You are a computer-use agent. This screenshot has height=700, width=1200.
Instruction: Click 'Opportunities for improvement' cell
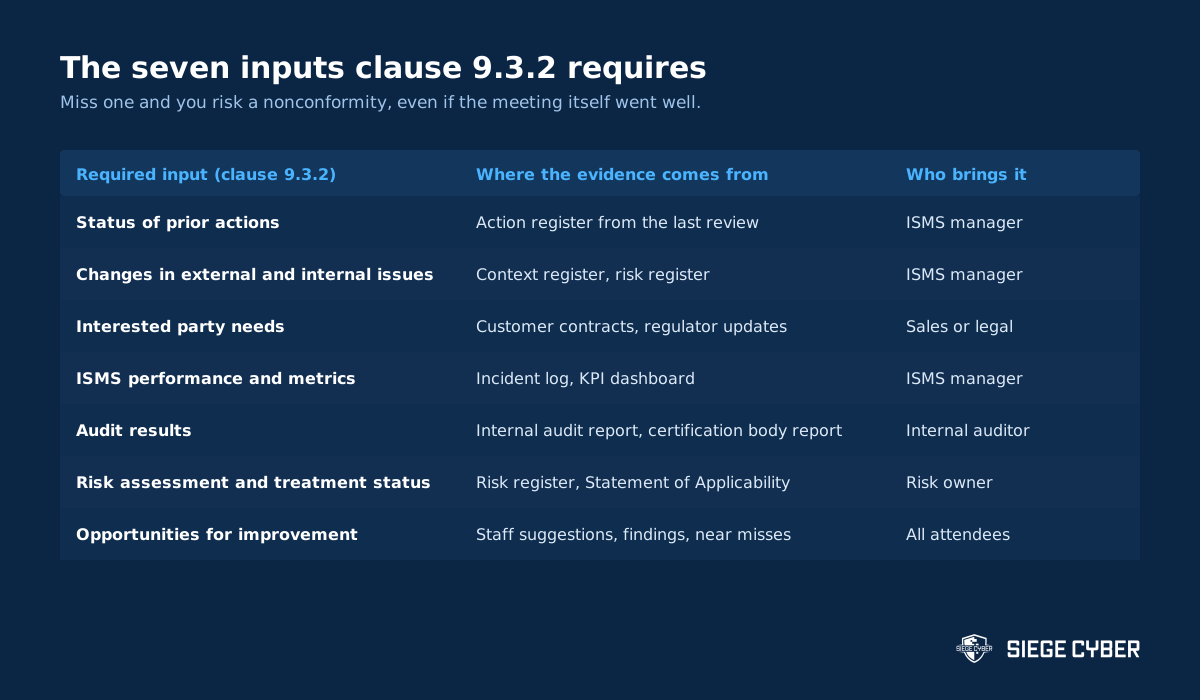217,534
